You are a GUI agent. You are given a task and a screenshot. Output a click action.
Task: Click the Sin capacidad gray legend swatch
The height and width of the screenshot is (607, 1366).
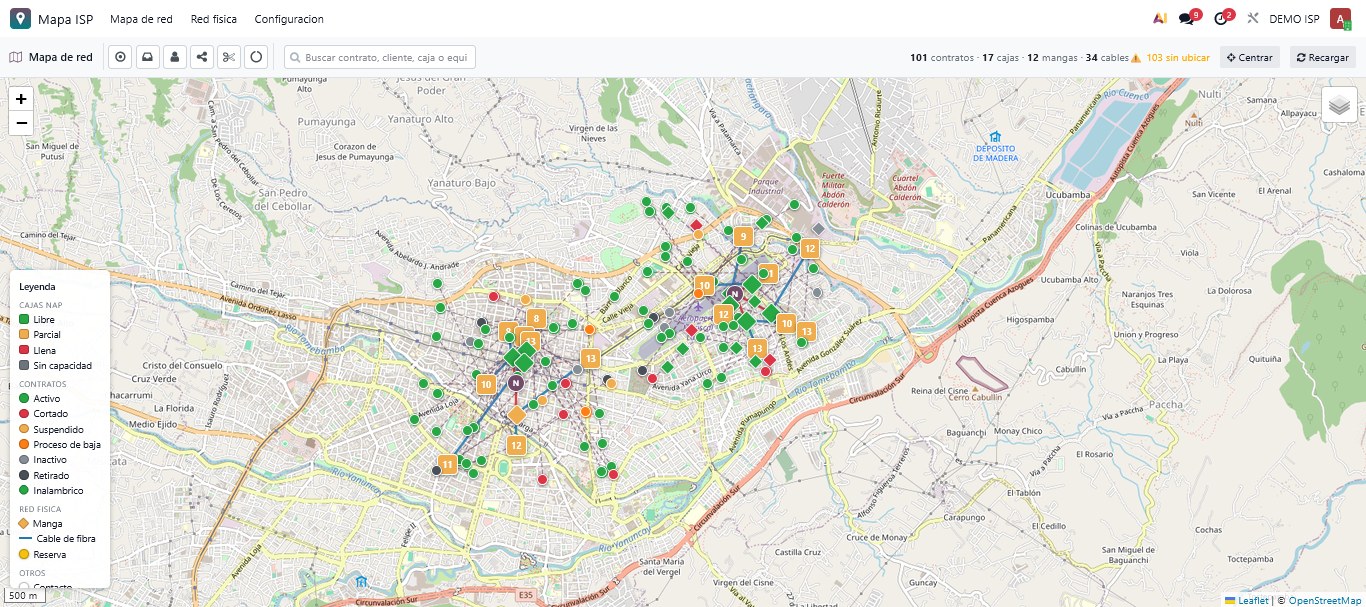click(x=25, y=365)
